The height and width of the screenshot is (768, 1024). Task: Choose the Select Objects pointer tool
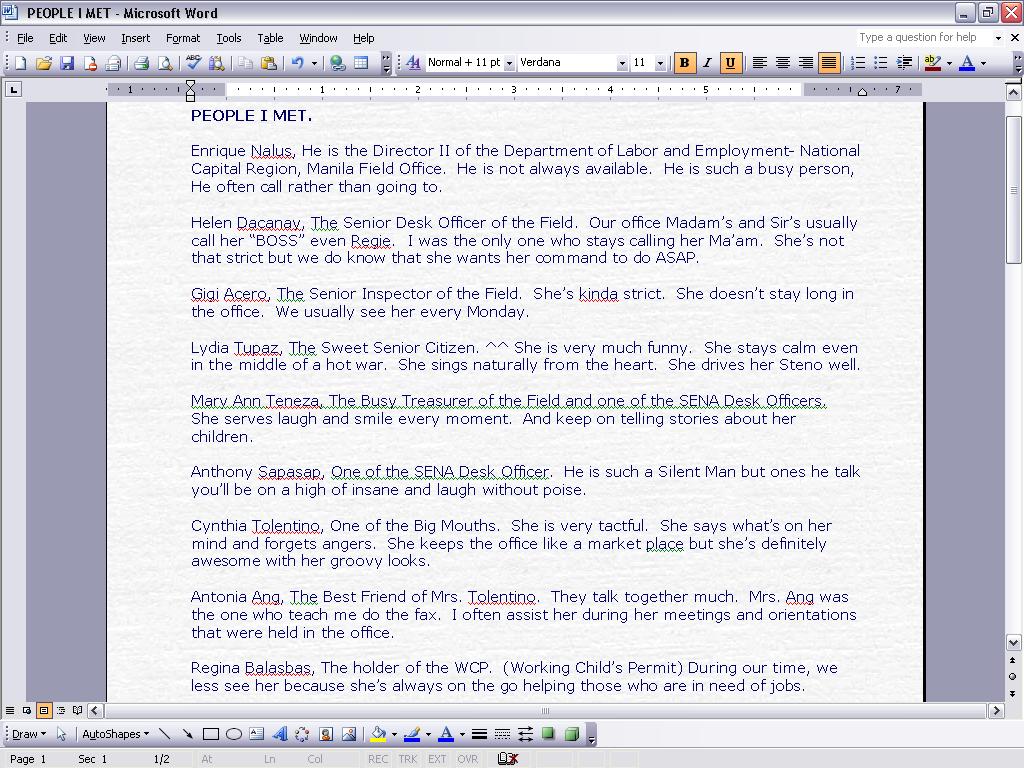pyautogui.click(x=61, y=734)
